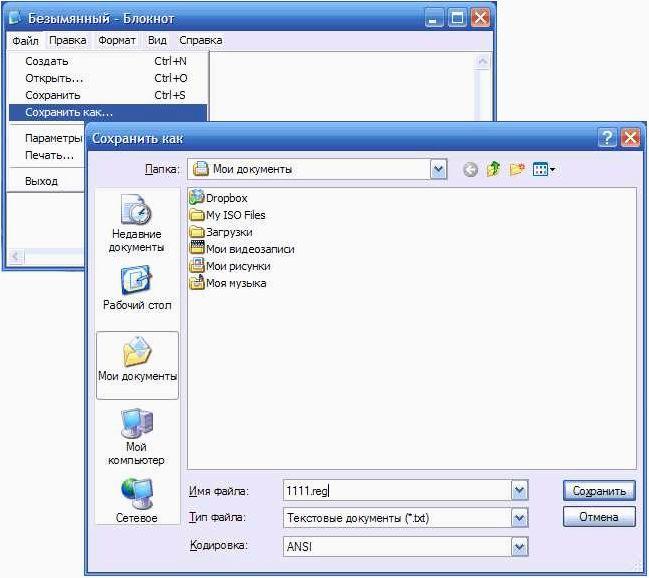Go up one folder level icon

tap(493, 169)
